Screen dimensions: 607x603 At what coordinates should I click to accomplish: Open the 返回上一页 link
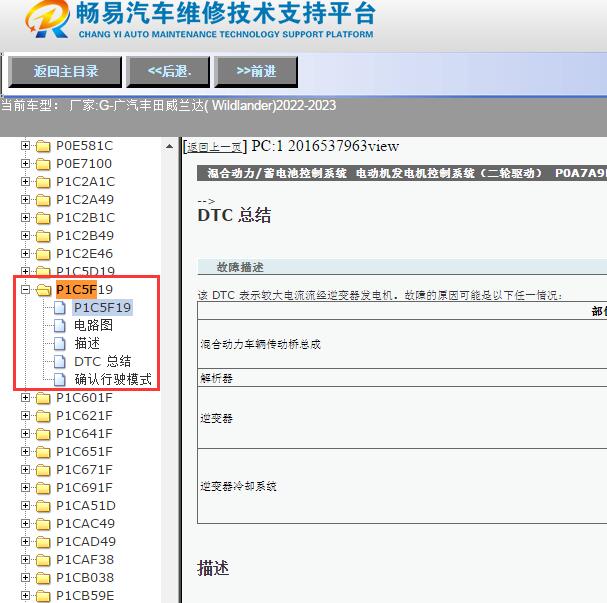tap(214, 147)
